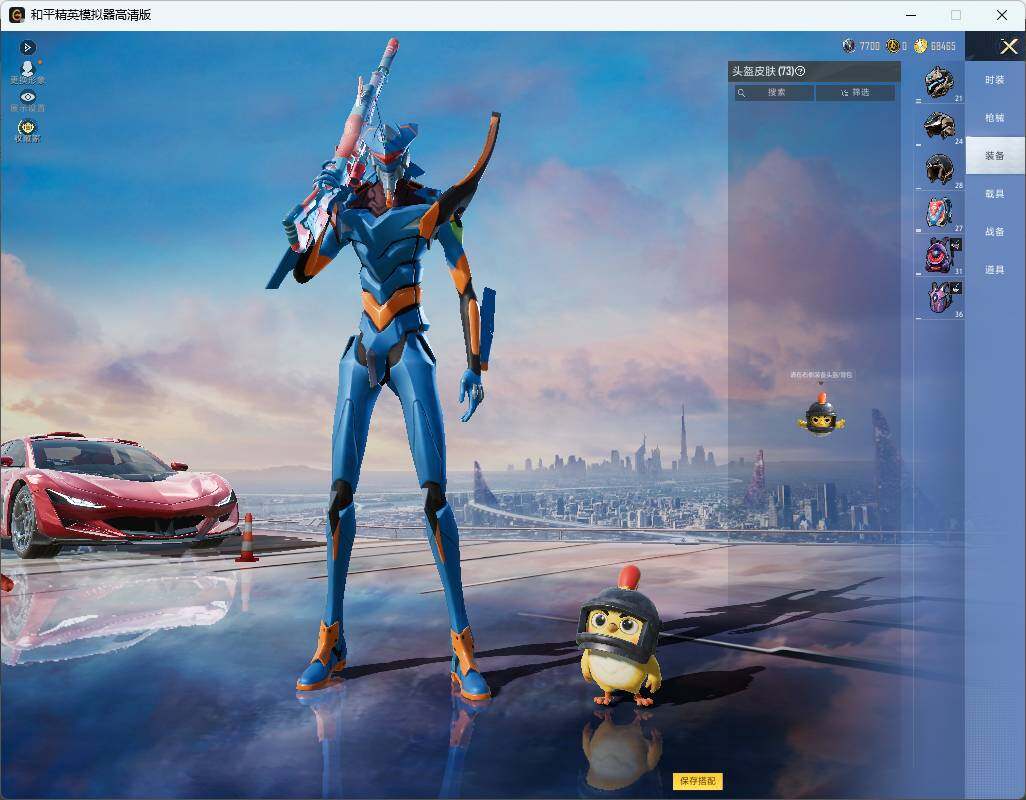
Task: Switch to the 枪械 tab
Action: 995,118
